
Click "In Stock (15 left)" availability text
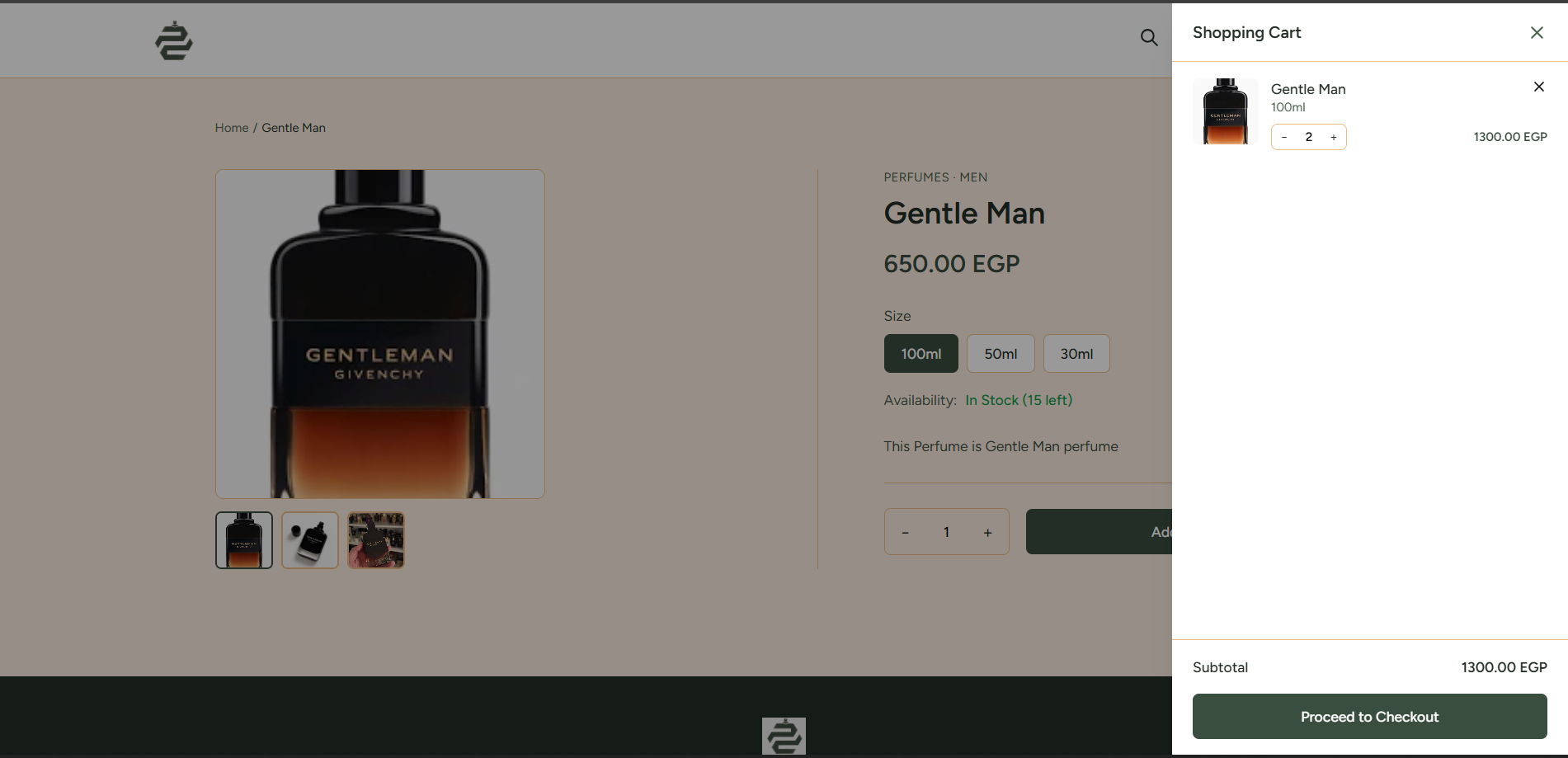click(1019, 400)
